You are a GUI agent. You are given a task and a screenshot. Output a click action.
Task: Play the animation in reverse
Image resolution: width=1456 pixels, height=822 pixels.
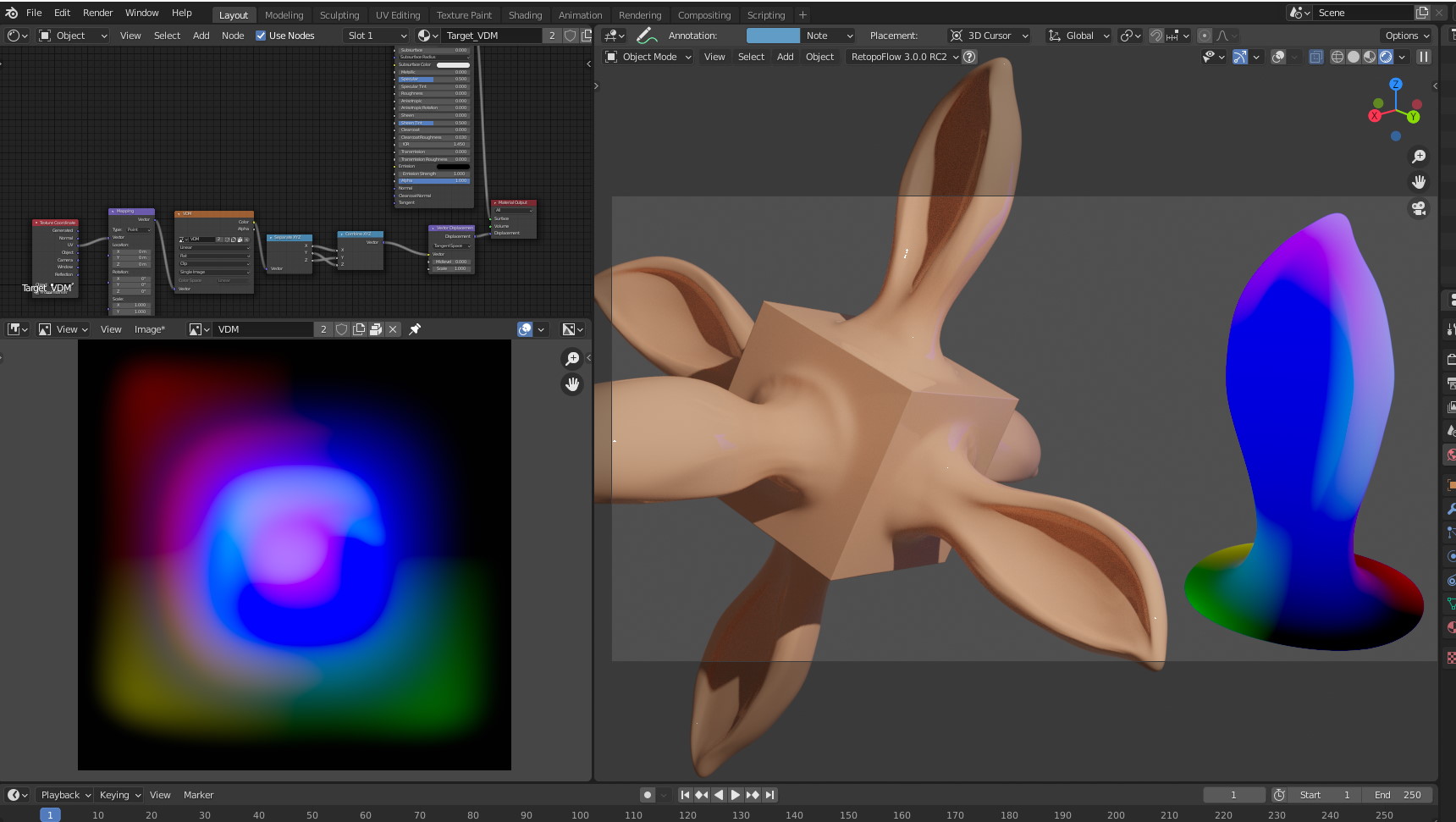[719, 795]
